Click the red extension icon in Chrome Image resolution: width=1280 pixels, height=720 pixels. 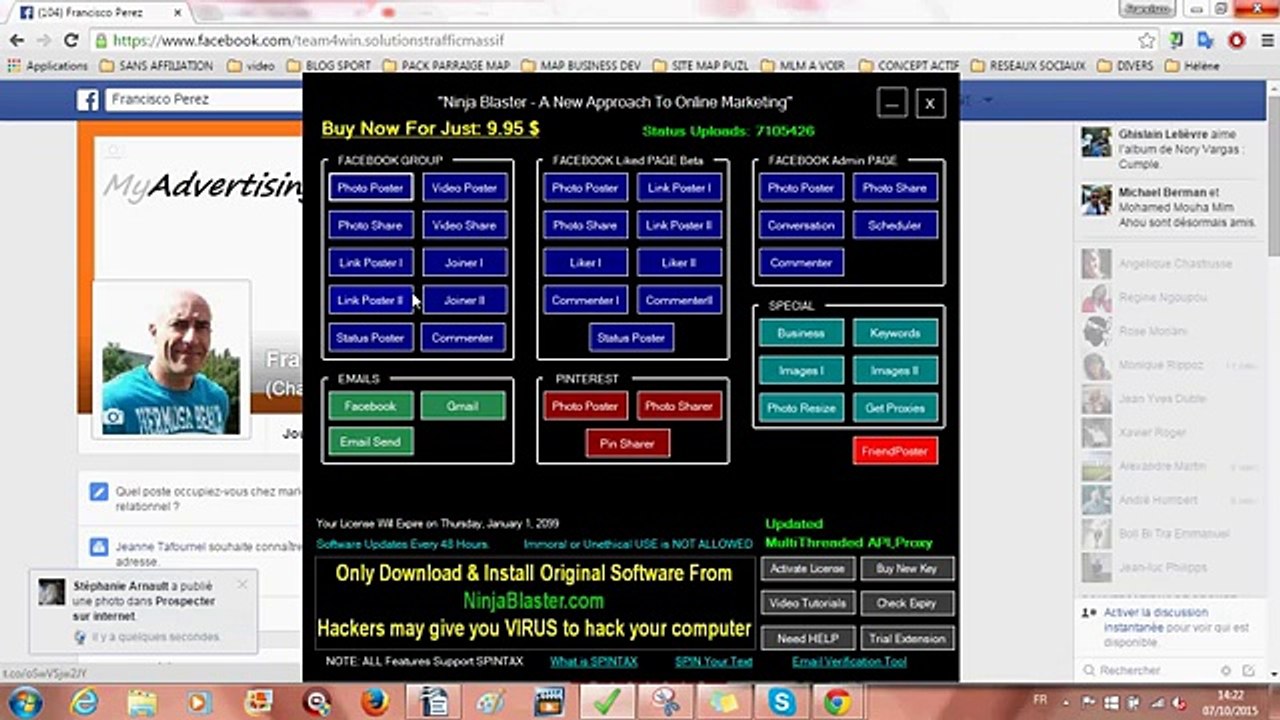(1236, 41)
